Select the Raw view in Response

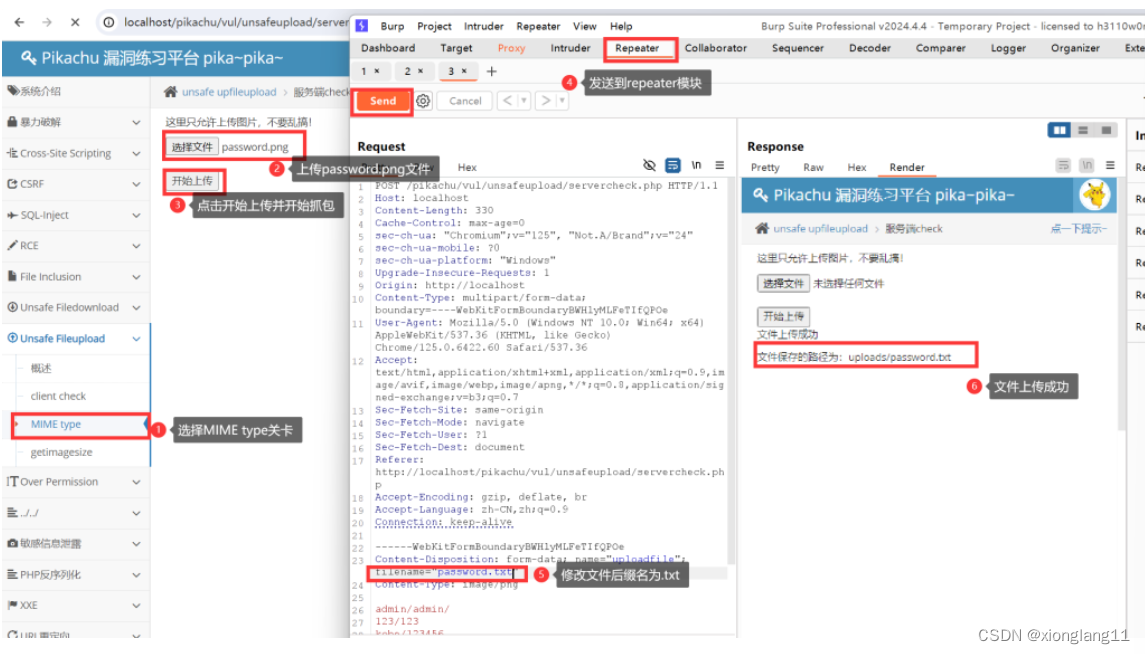pos(813,167)
